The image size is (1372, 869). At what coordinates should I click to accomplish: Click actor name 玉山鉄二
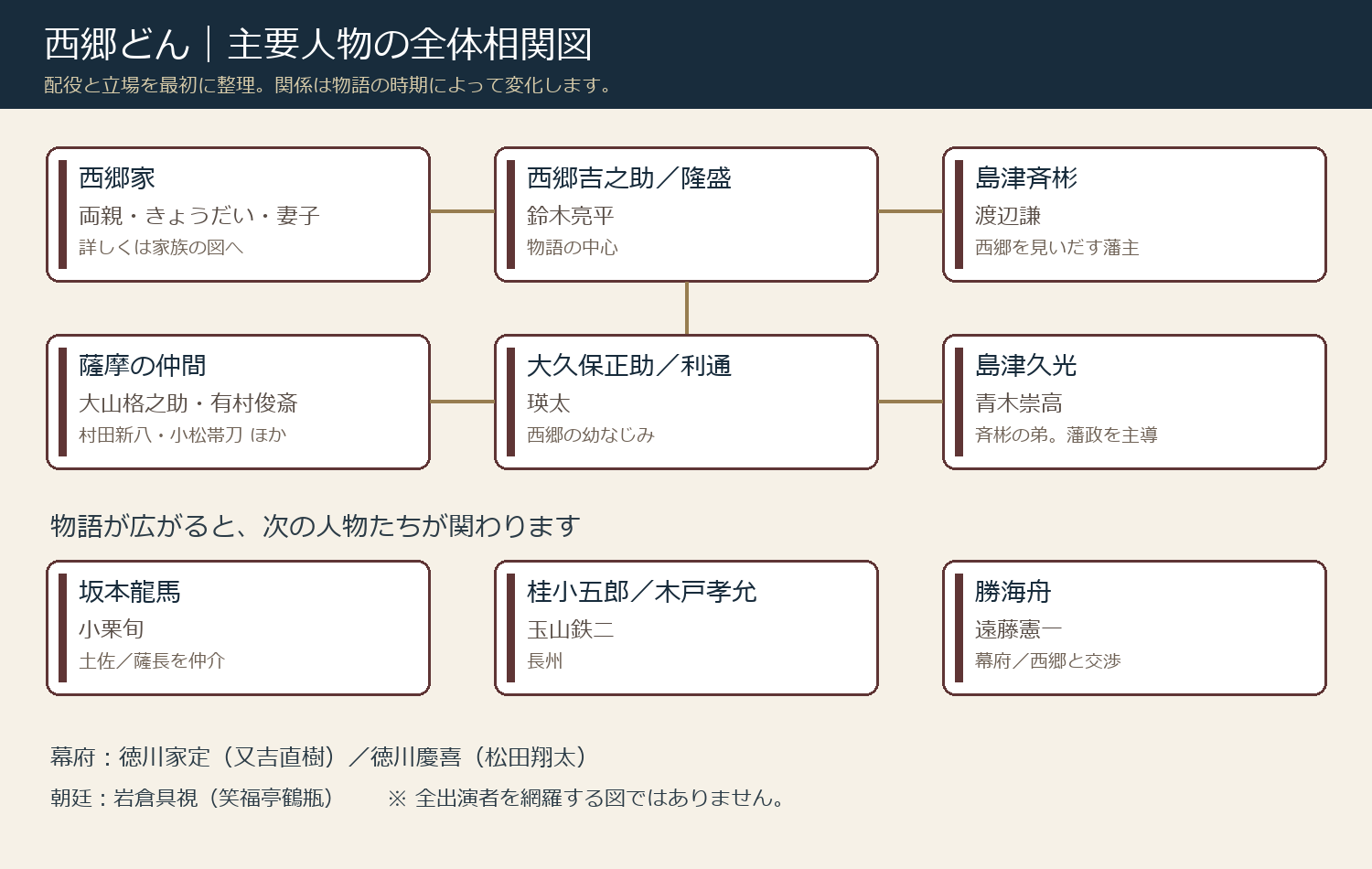[571, 629]
